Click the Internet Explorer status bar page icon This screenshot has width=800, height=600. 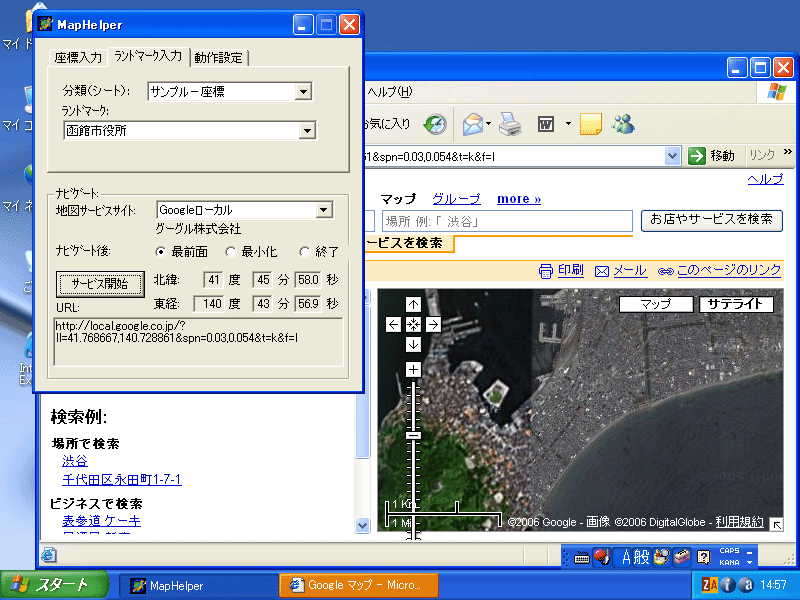[x=49, y=555]
